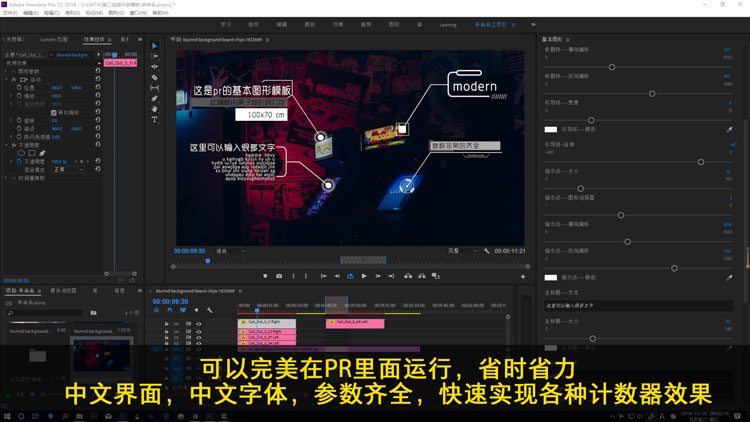Select the Track Select Forward tool
This screenshot has height=422, width=750.
154,56
